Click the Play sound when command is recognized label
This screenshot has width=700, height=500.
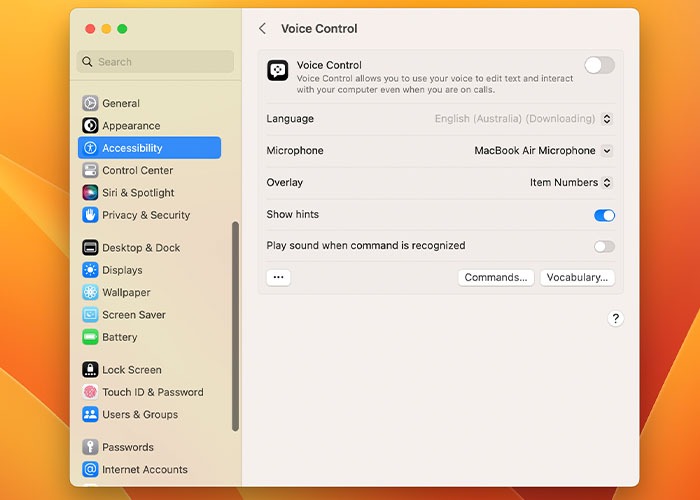coord(366,246)
